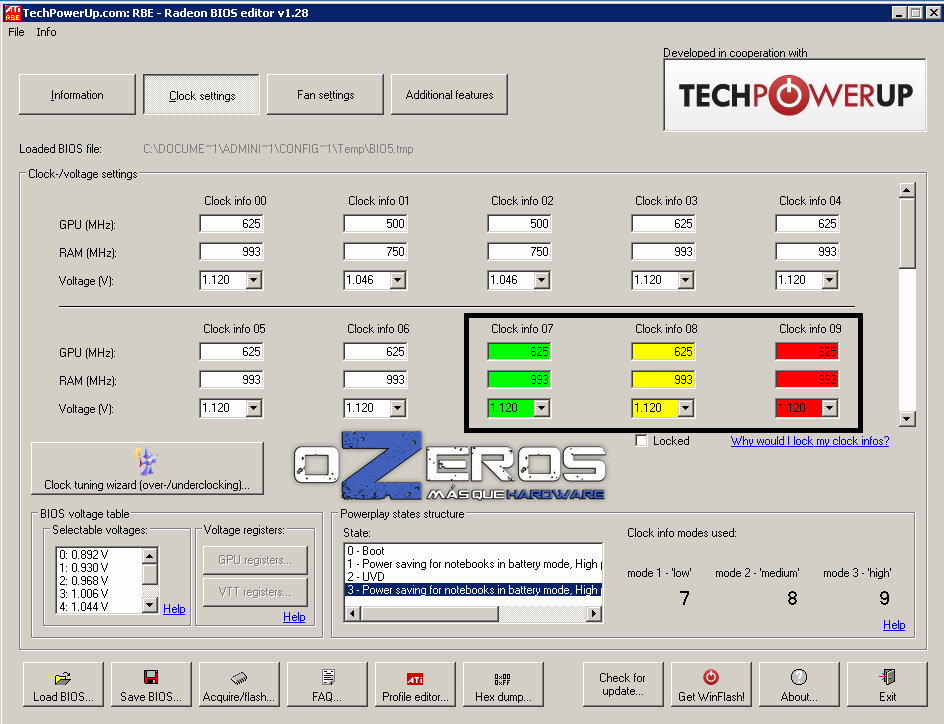This screenshot has width=944, height=724.
Task: Click the GPU registers button
Action: [255, 560]
